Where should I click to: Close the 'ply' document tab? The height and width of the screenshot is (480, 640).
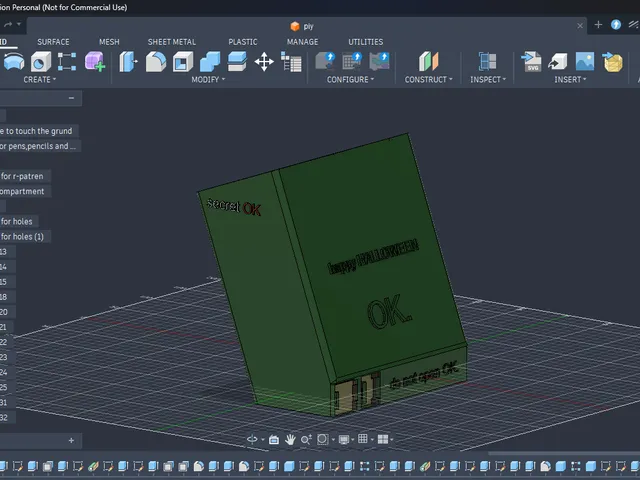580,26
